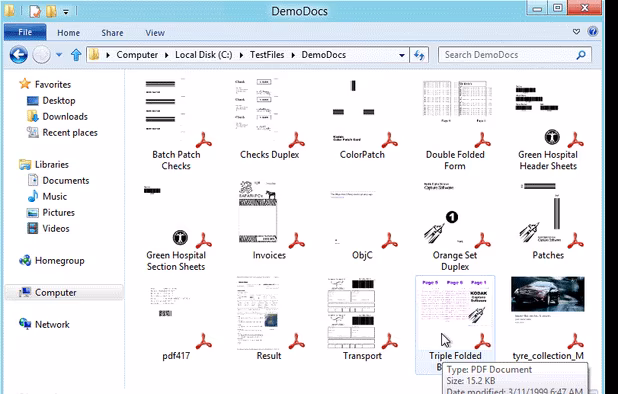Switch to the View ribbon tab
Screen dimensions: 618x394
(155, 33)
